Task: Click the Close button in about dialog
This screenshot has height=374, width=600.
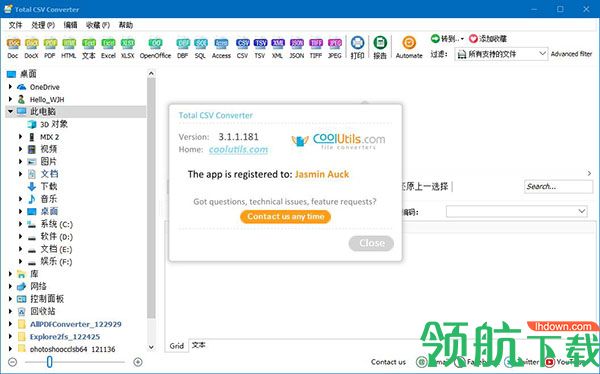Action: click(x=371, y=243)
